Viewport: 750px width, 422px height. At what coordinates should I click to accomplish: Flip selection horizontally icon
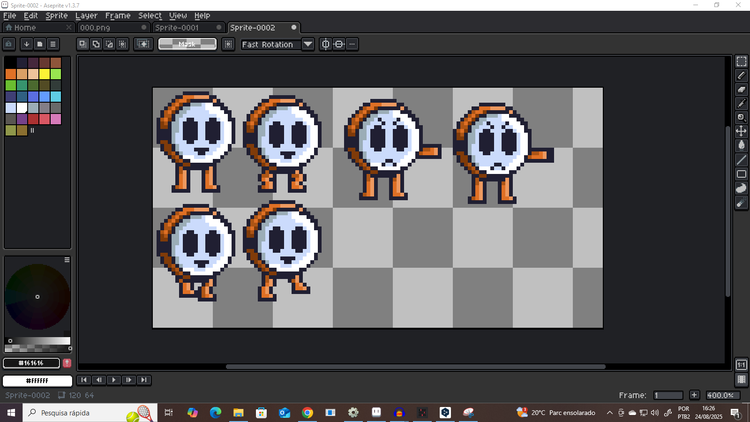(326, 44)
